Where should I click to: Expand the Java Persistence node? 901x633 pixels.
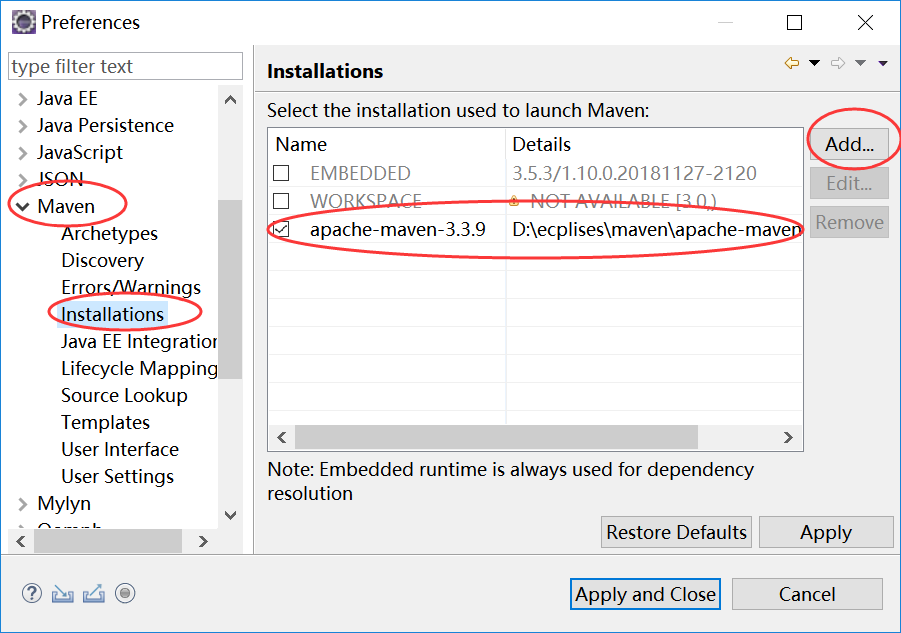[22, 126]
